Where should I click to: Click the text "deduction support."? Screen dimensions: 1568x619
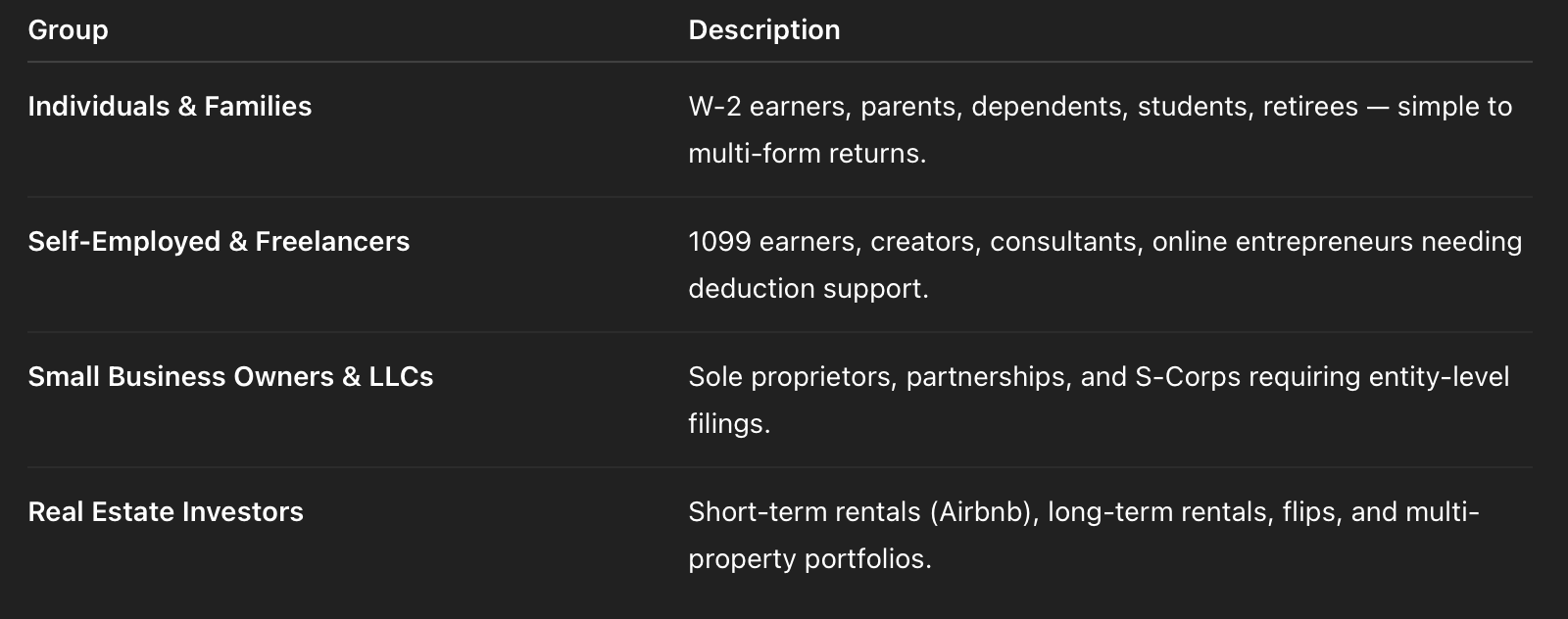tap(808, 289)
